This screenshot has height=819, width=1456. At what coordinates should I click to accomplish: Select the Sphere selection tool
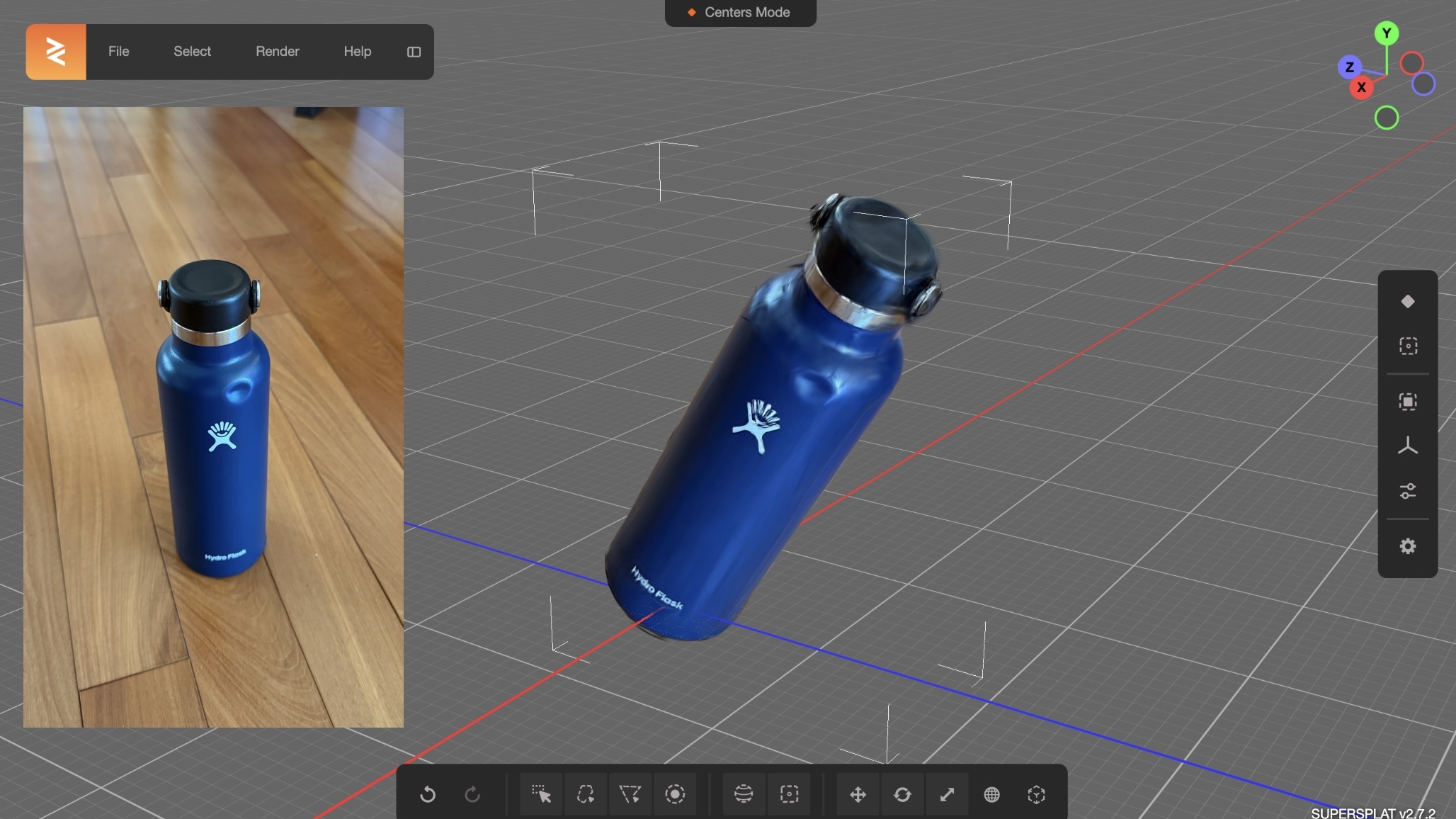(x=744, y=794)
